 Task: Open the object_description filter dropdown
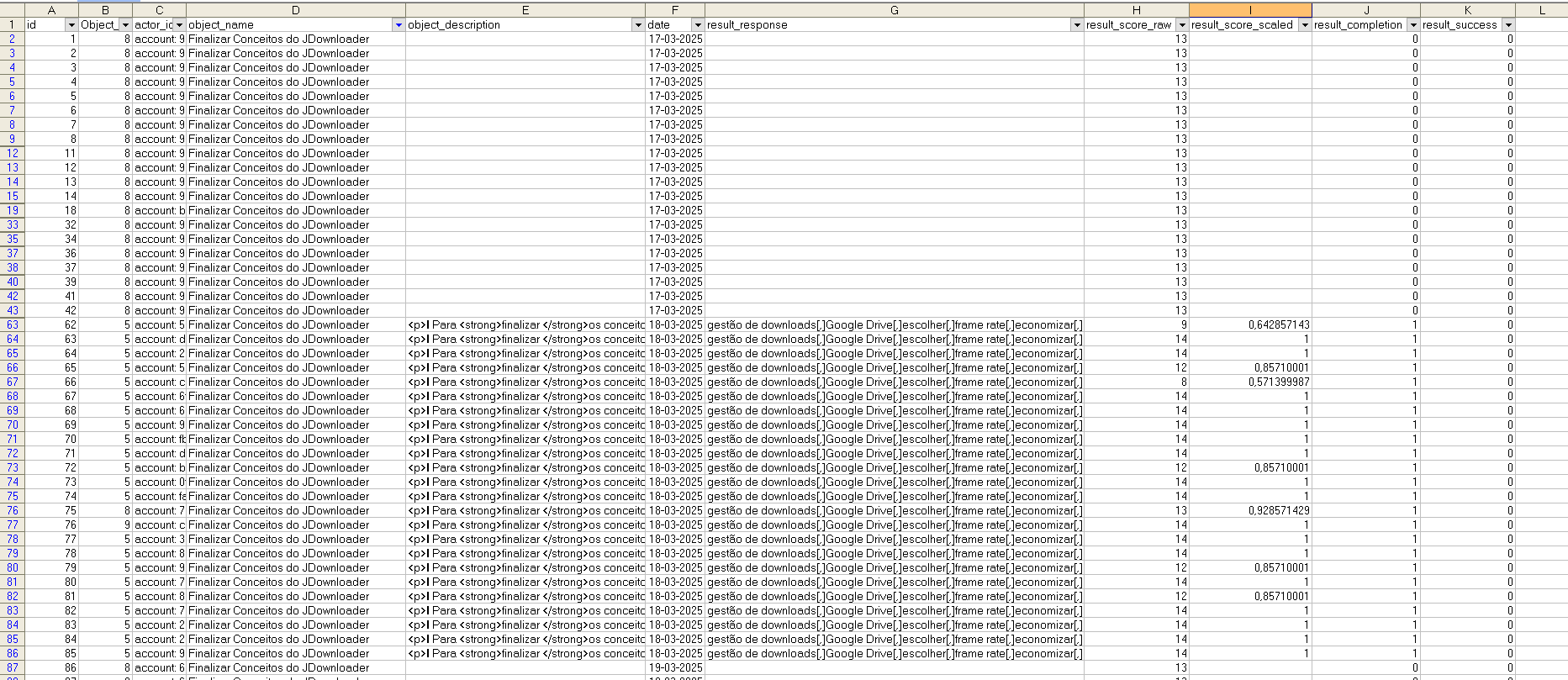coord(638,25)
